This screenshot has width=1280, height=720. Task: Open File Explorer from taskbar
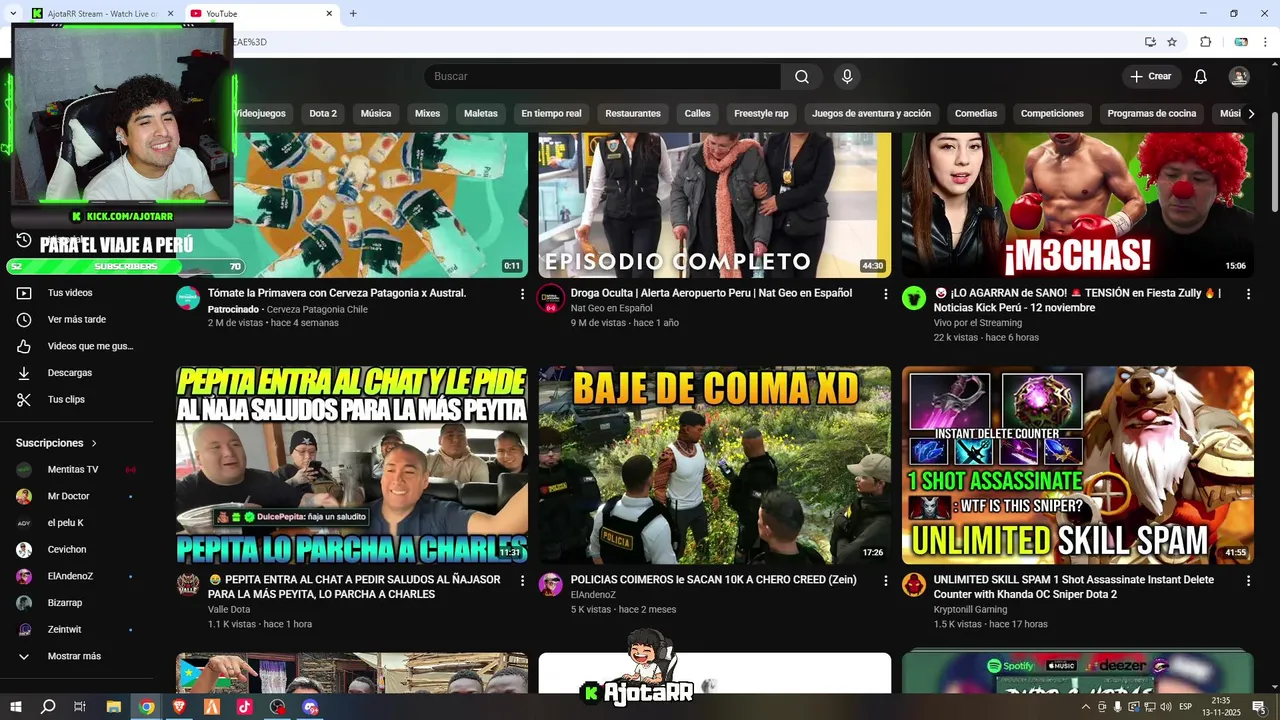114,707
